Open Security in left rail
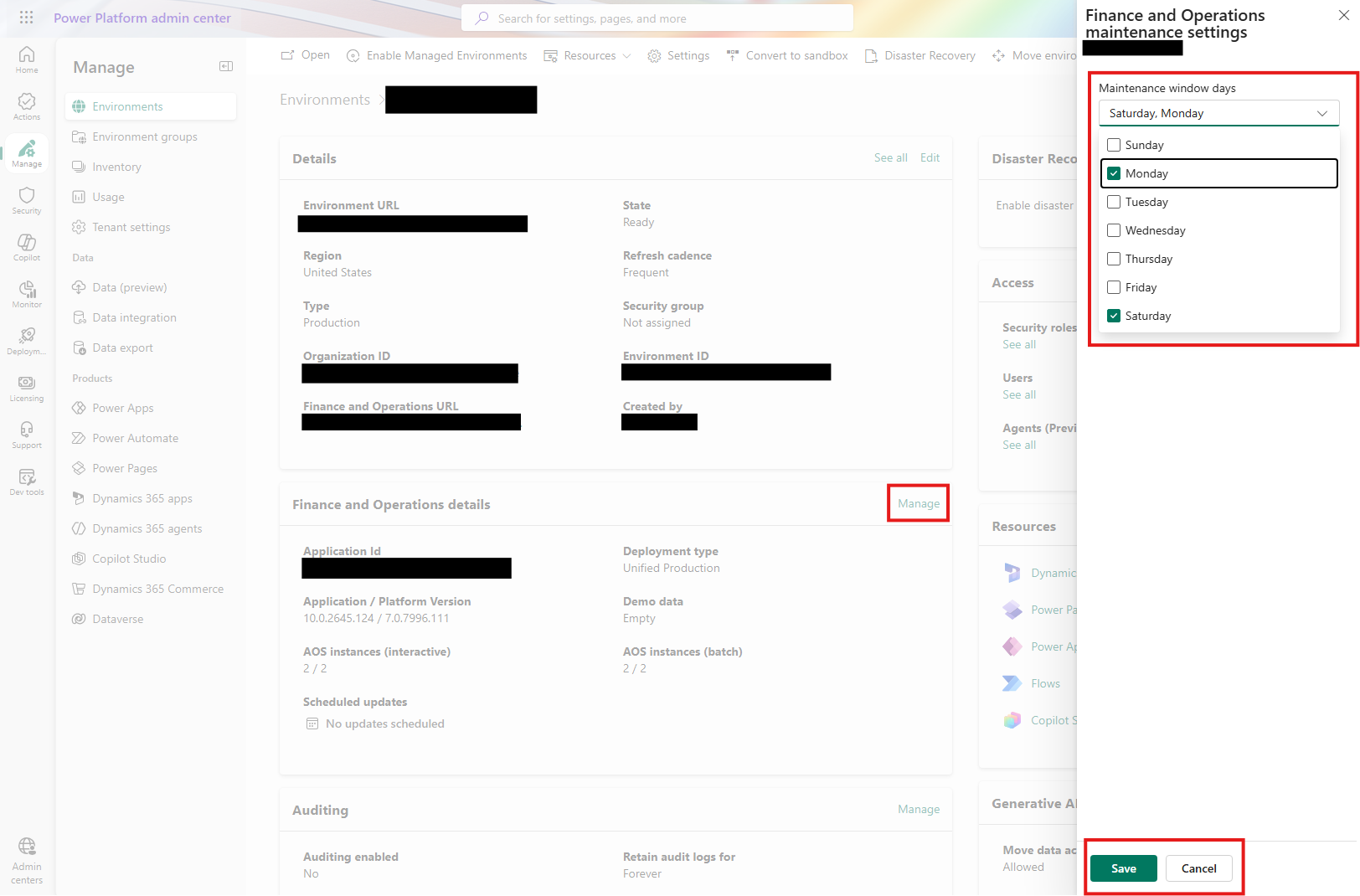The image size is (1360, 896). tap(27, 200)
